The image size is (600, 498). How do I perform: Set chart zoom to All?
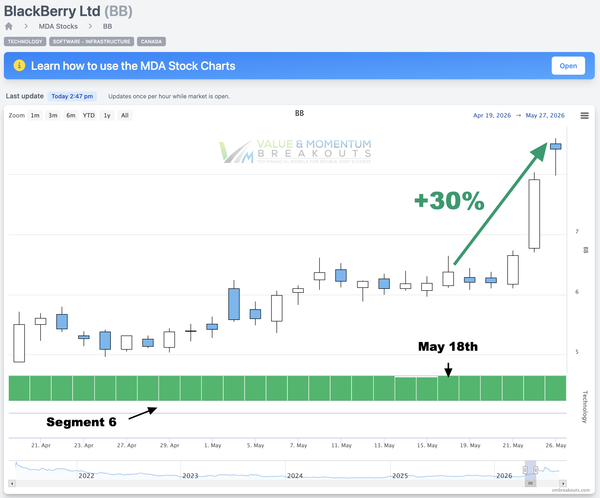pos(125,115)
